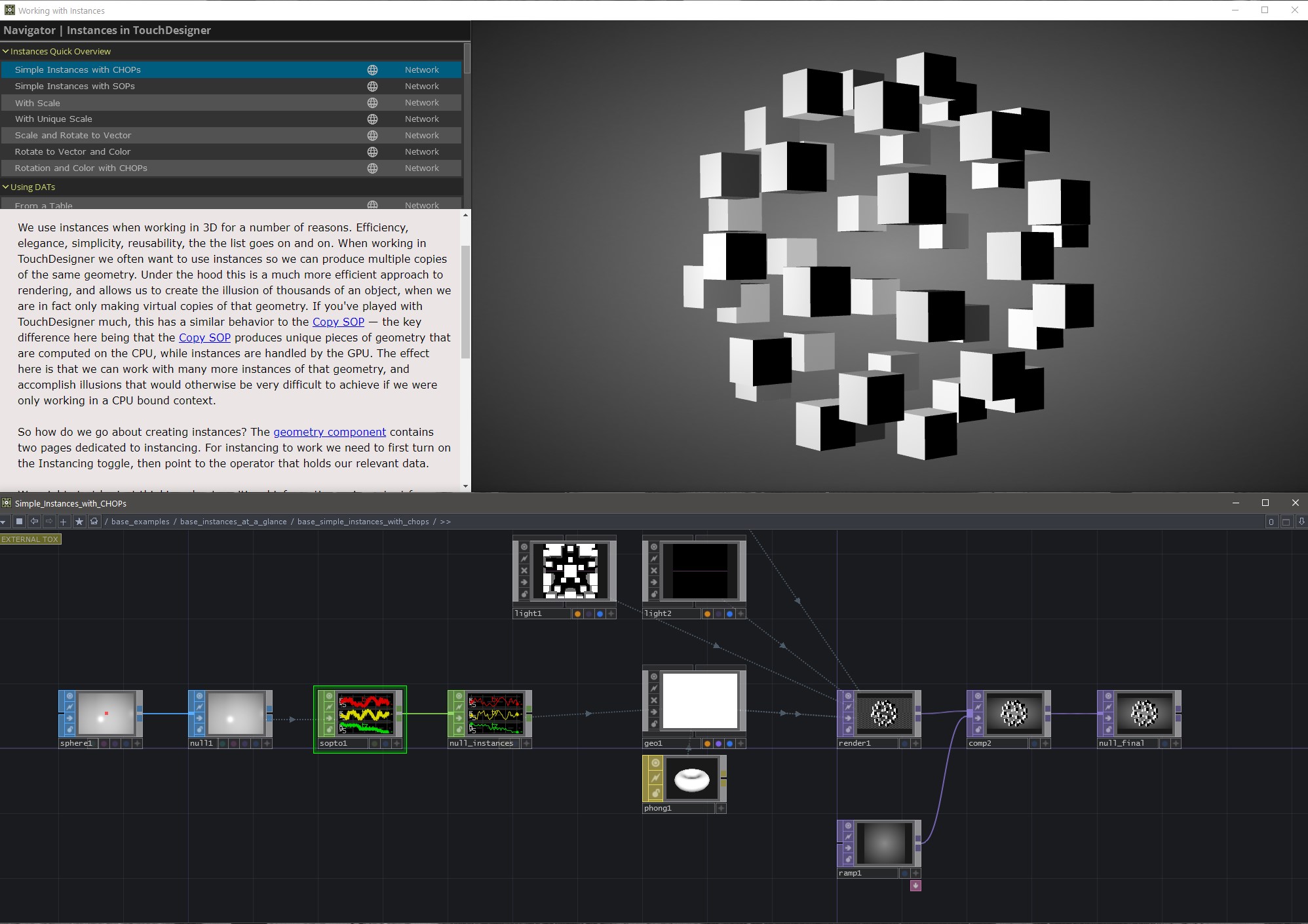Collapse the Using DATs section
1308x924 pixels.
click(6, 187)
